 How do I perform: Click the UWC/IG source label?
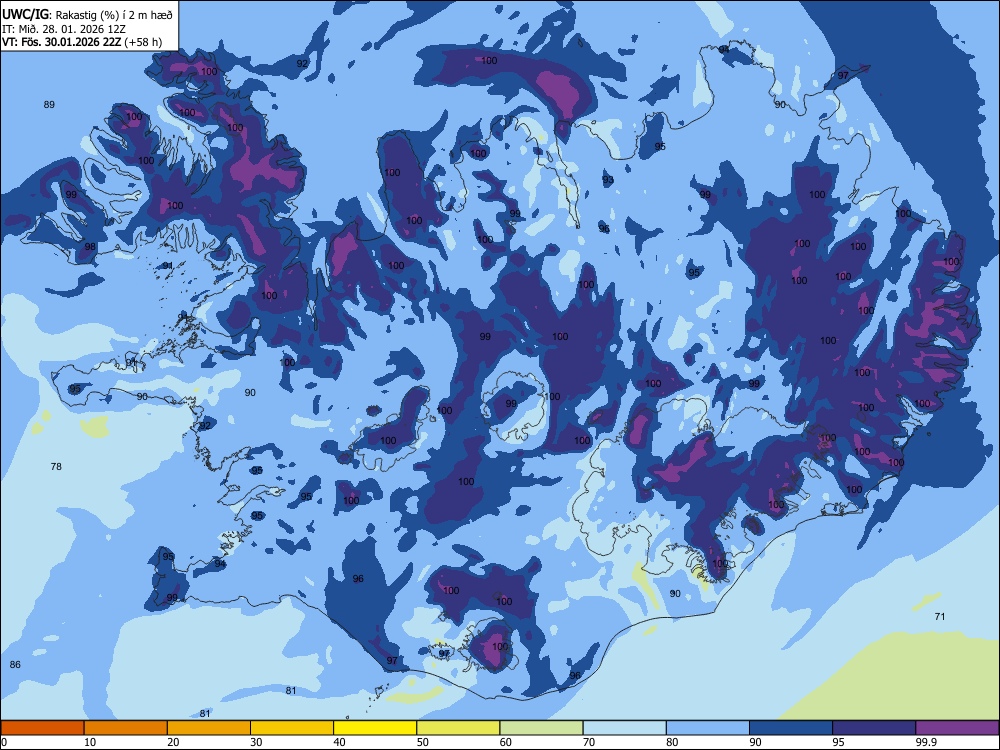coord(25,14)
